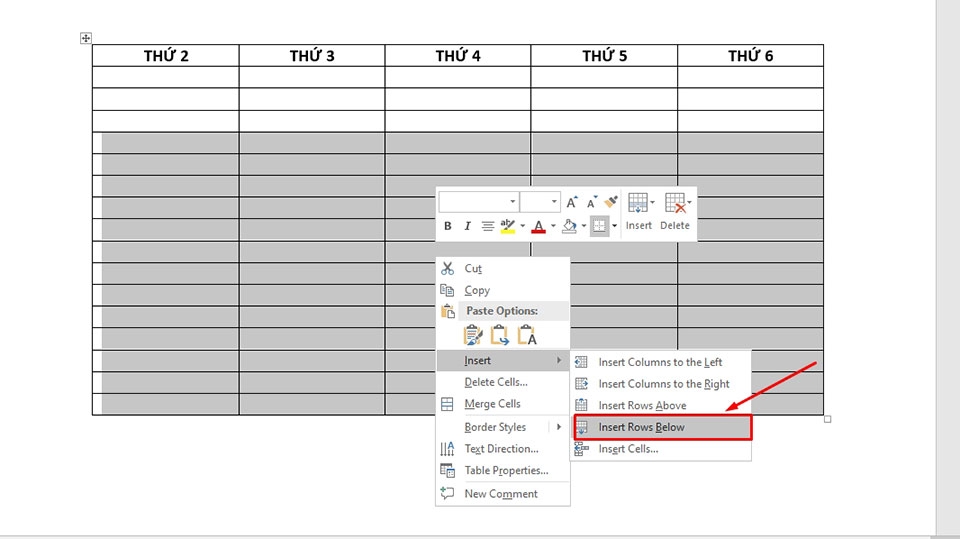The width and height of the screenshot is (960, 539).
Task: Click the Table Properties icon
Action: (448, 470)
